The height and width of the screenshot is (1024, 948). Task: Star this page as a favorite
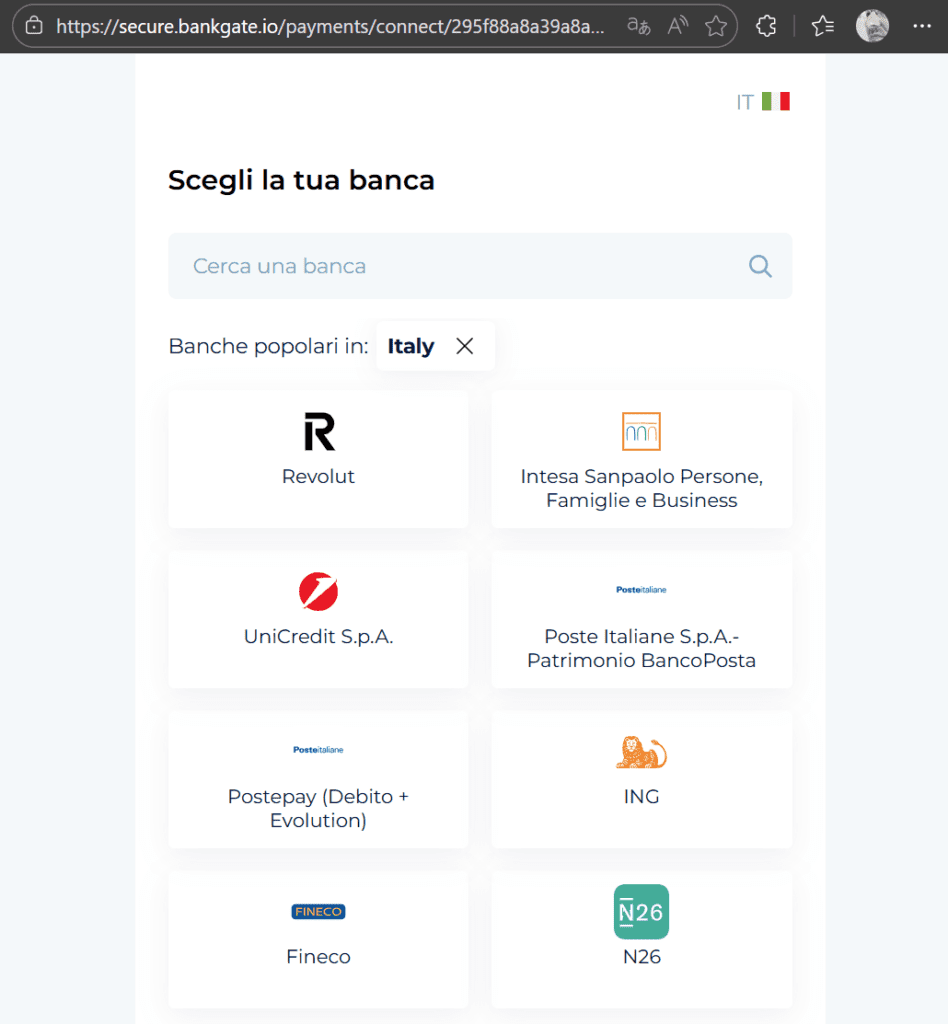(716, 26)
